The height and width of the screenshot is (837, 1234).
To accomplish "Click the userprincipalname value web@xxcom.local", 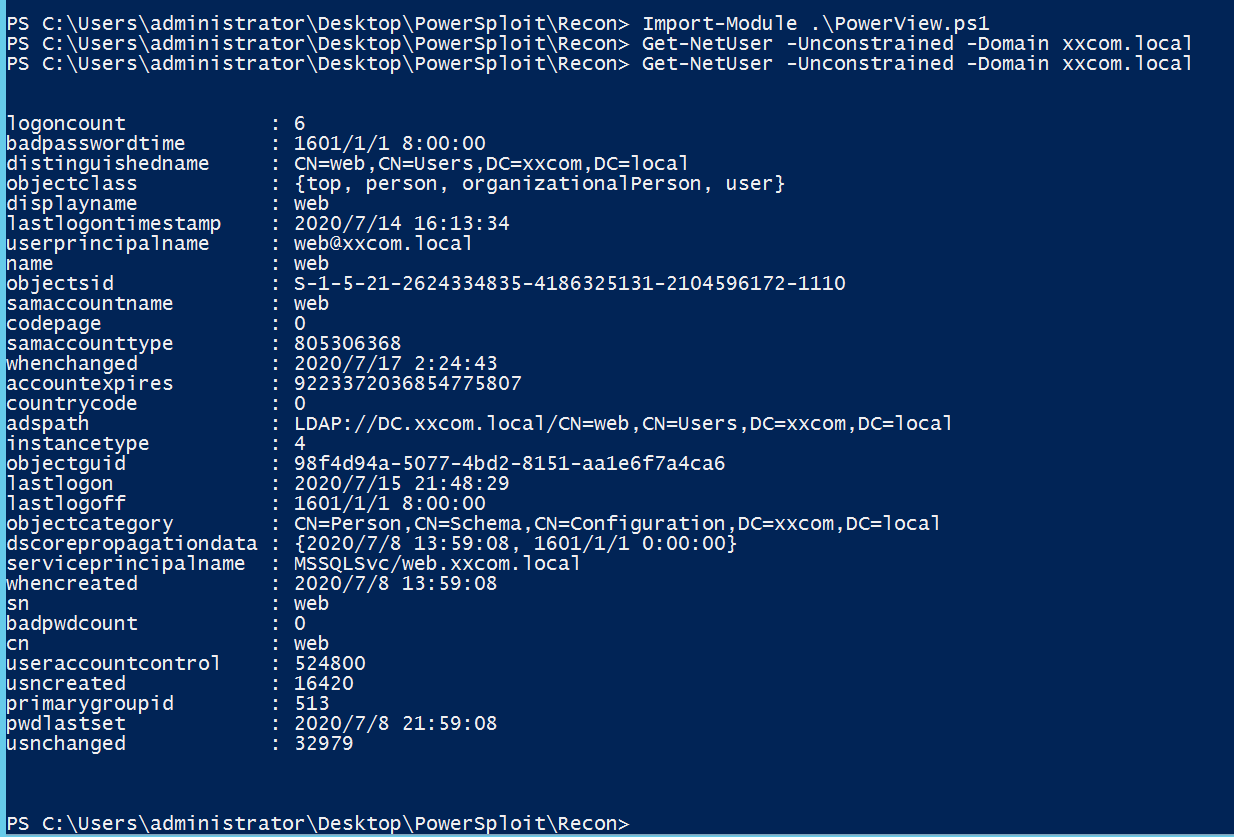I will tap(383, 244).
